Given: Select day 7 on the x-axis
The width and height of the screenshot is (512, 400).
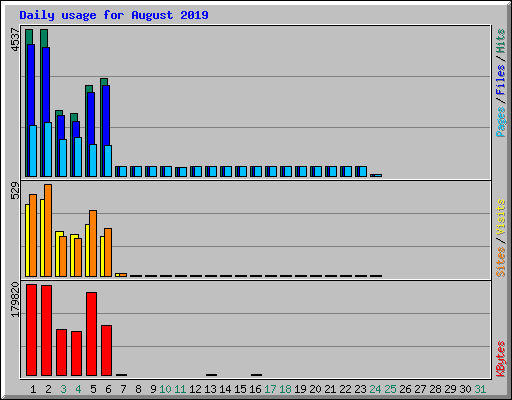Looking at the screenshot, I should pos(123,389).
